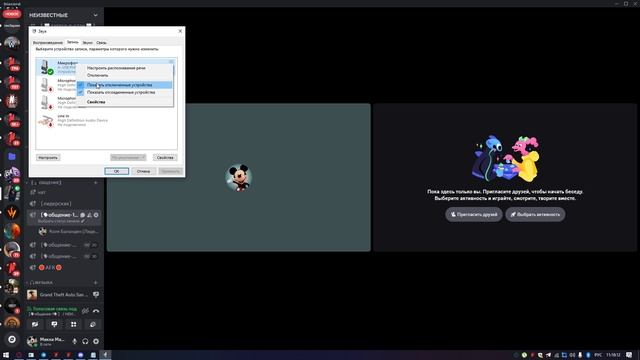Add a channel to the общение category
The height and width of the screenshot is (360, 640).
(96, 182)
